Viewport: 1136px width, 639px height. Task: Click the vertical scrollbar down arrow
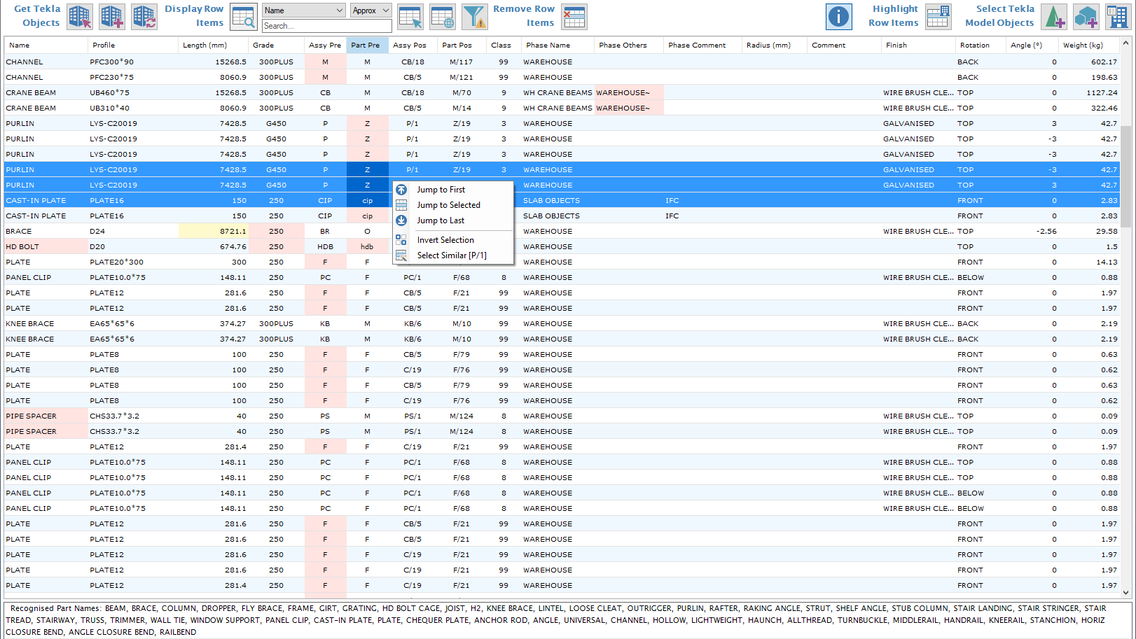(x=1126, y=593)
